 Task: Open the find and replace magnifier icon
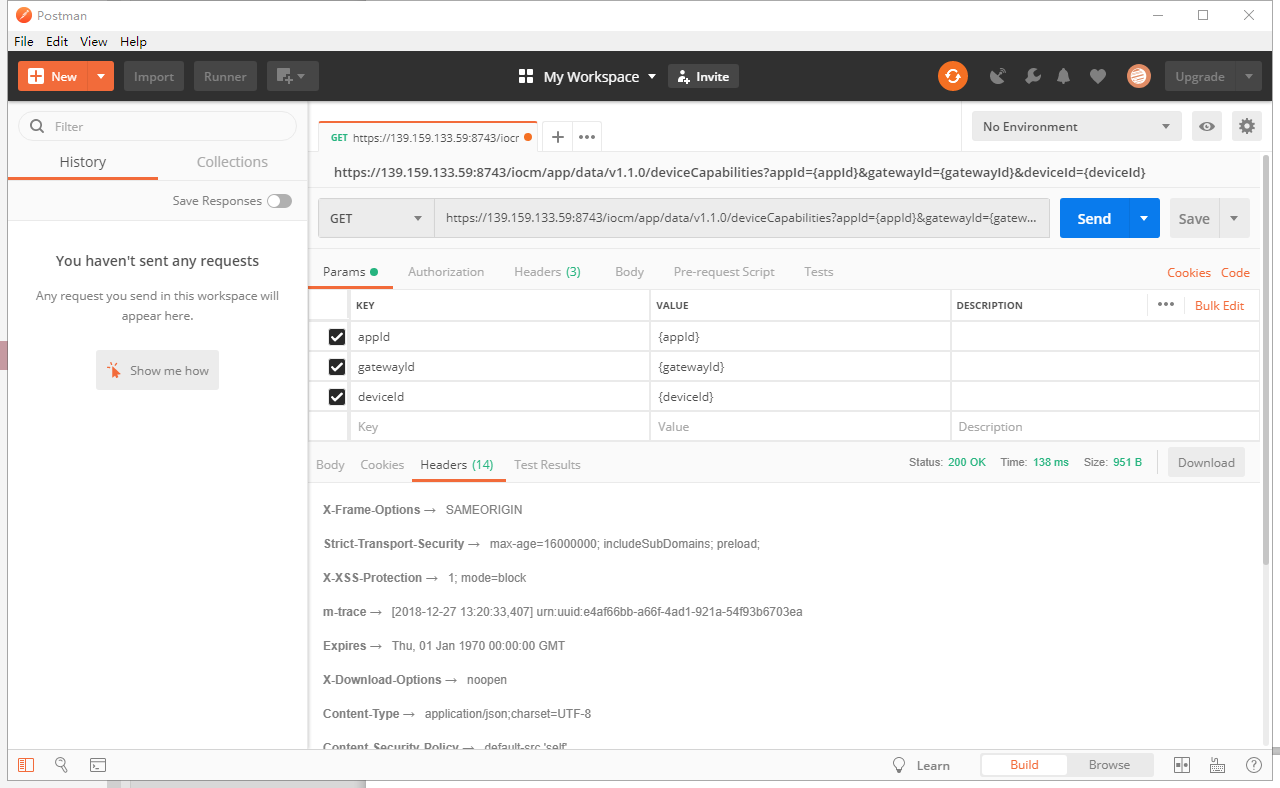(x=61, y=765)
